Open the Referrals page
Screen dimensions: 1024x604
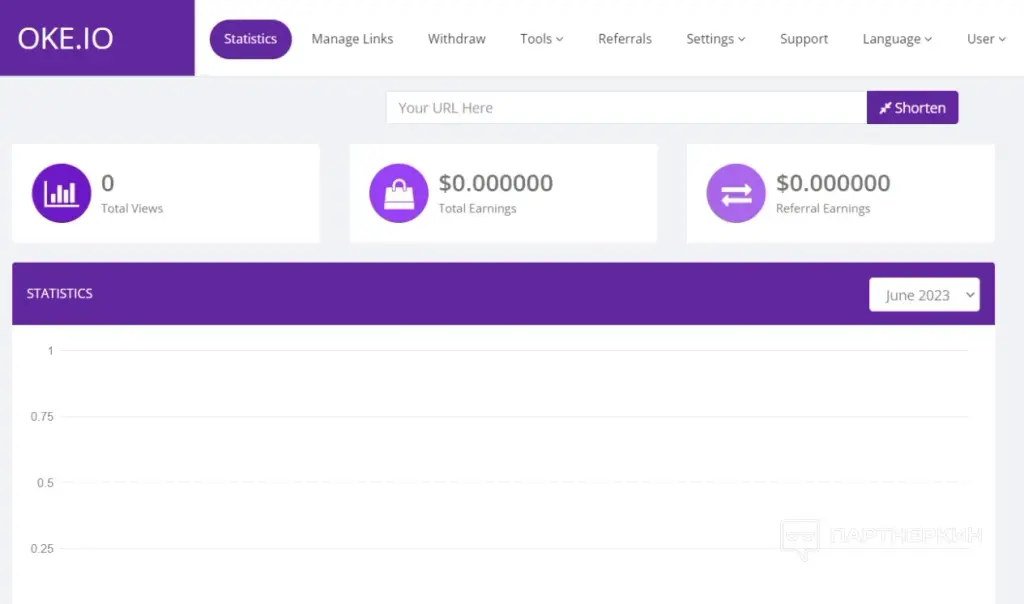[625, 39]
